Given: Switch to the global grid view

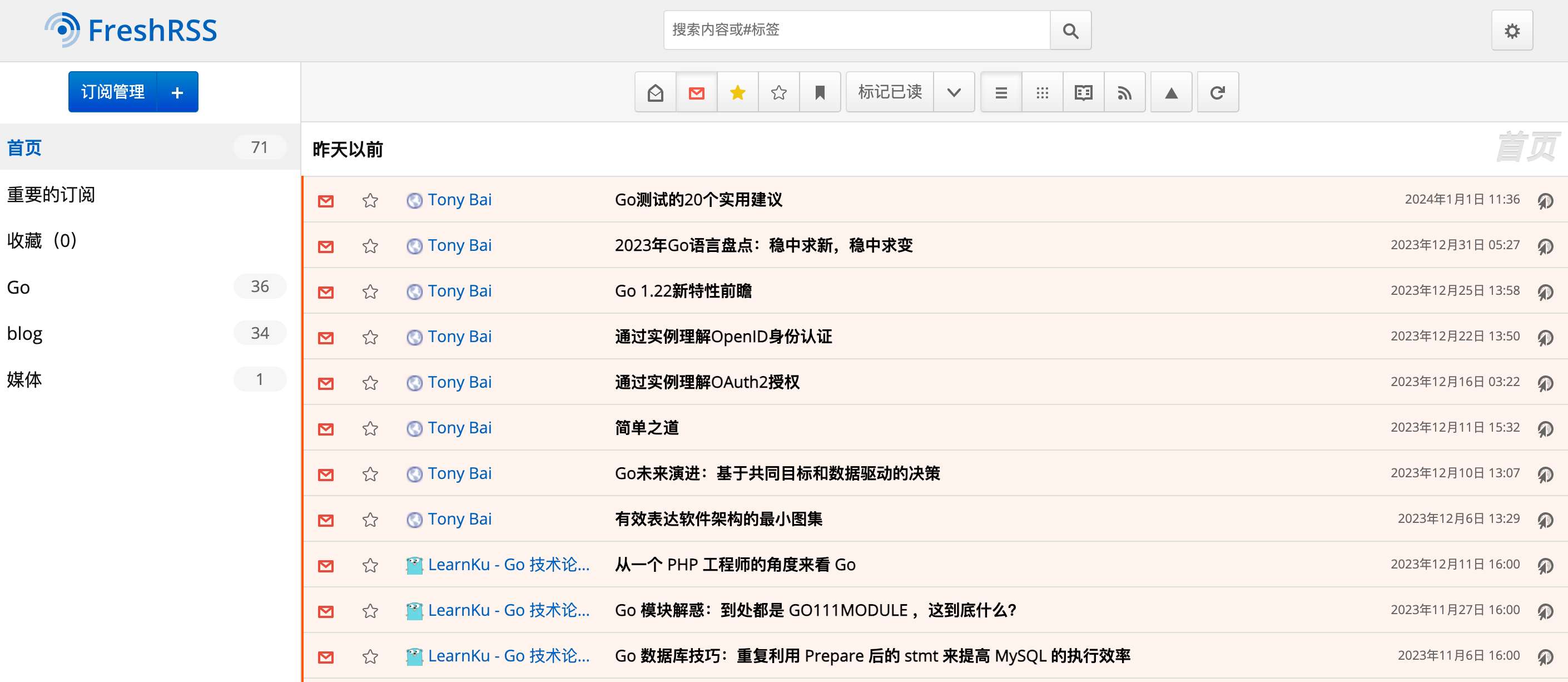Looking at the screenshot, I should pos(1042,92).
